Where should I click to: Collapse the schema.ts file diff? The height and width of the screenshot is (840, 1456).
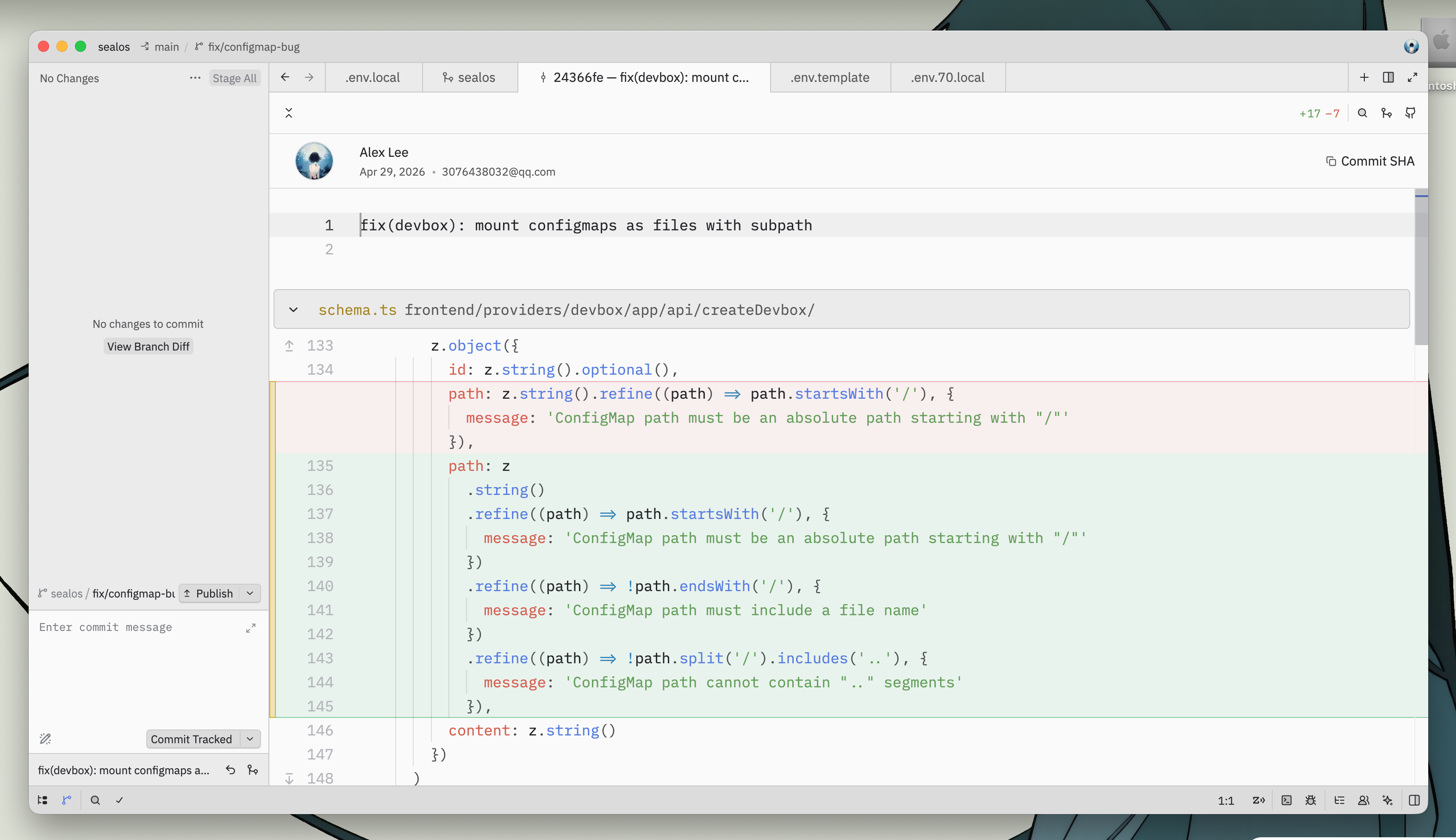click(294, 310)
